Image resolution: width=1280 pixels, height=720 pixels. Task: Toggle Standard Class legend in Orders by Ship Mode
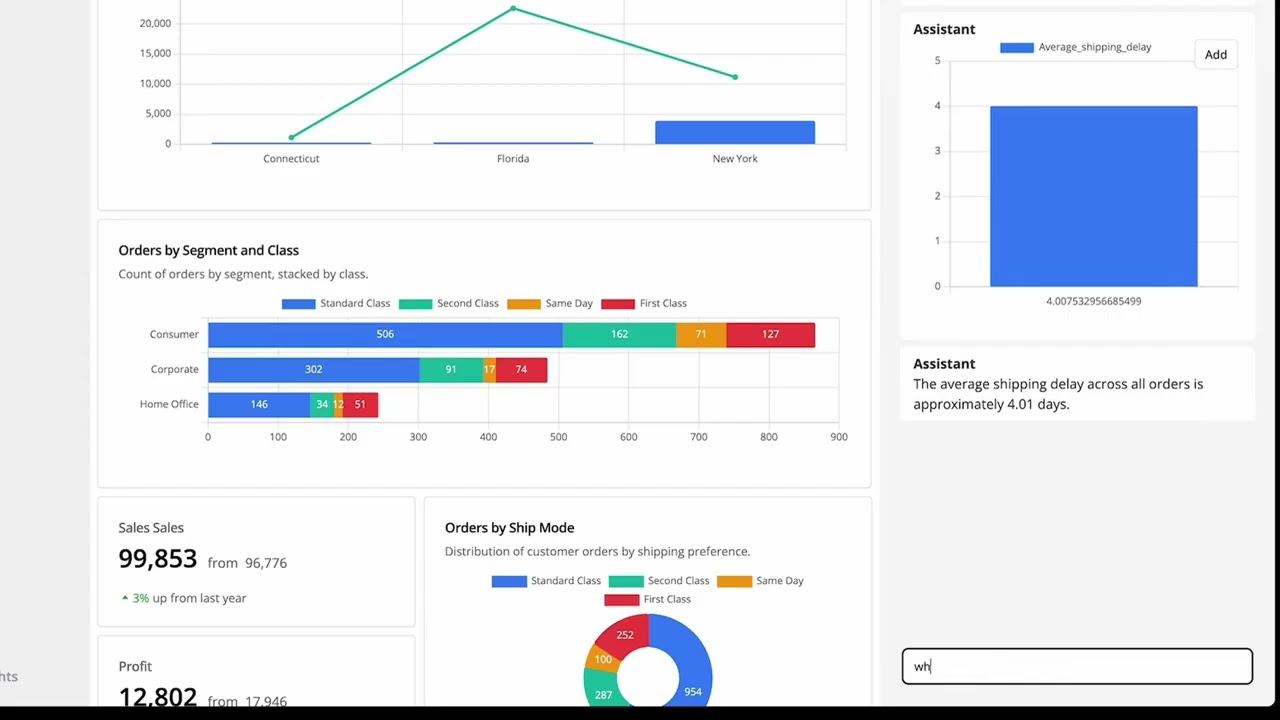[x=546, y=581]
